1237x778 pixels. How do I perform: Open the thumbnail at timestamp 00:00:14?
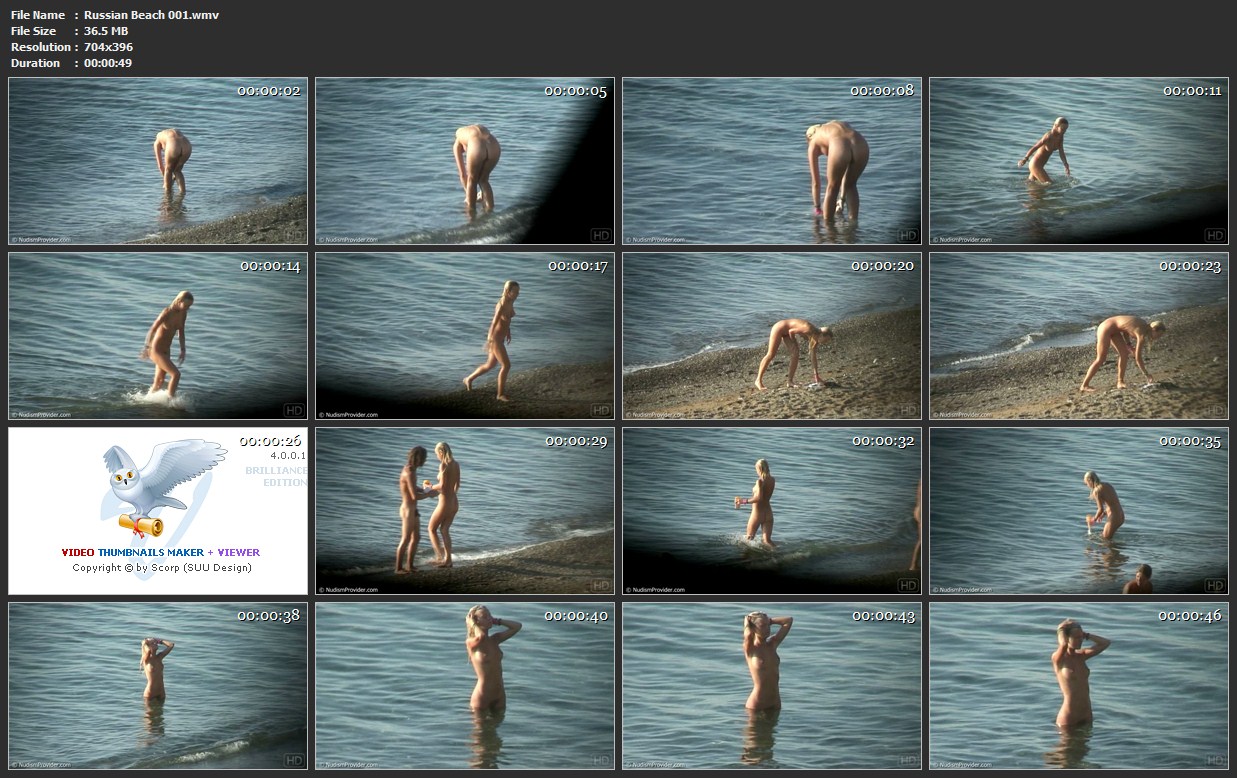158,336
